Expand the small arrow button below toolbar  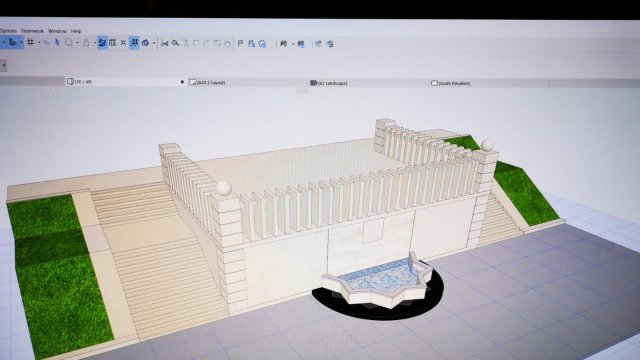(x=3, y=65)
